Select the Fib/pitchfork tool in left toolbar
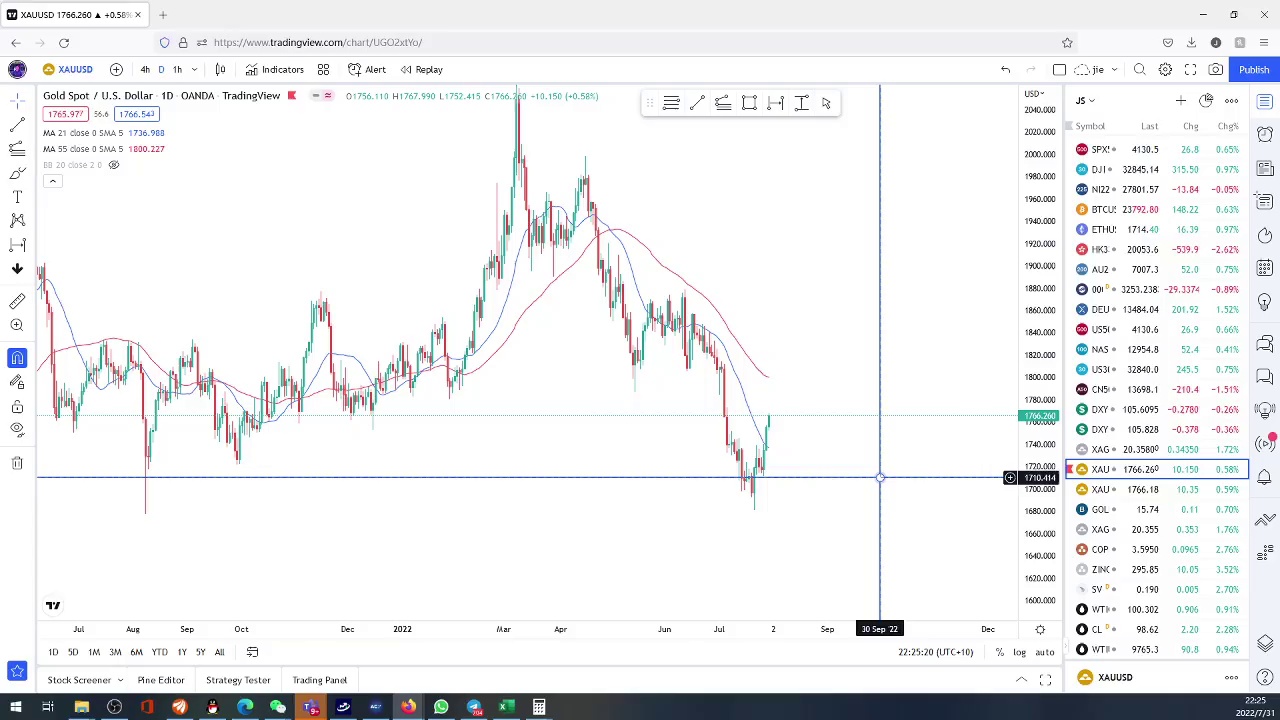 point(17,149)
